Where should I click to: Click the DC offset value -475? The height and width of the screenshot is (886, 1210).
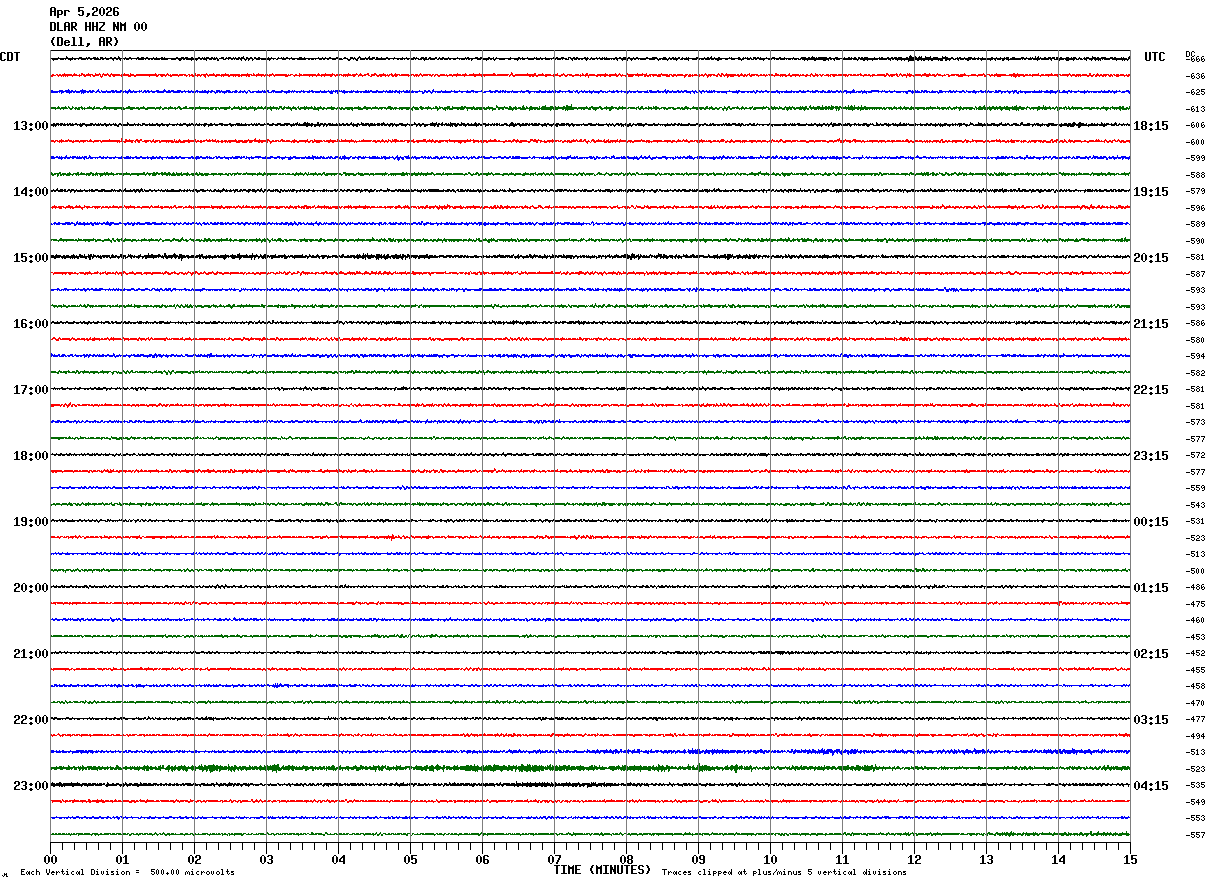(1195, 604)
